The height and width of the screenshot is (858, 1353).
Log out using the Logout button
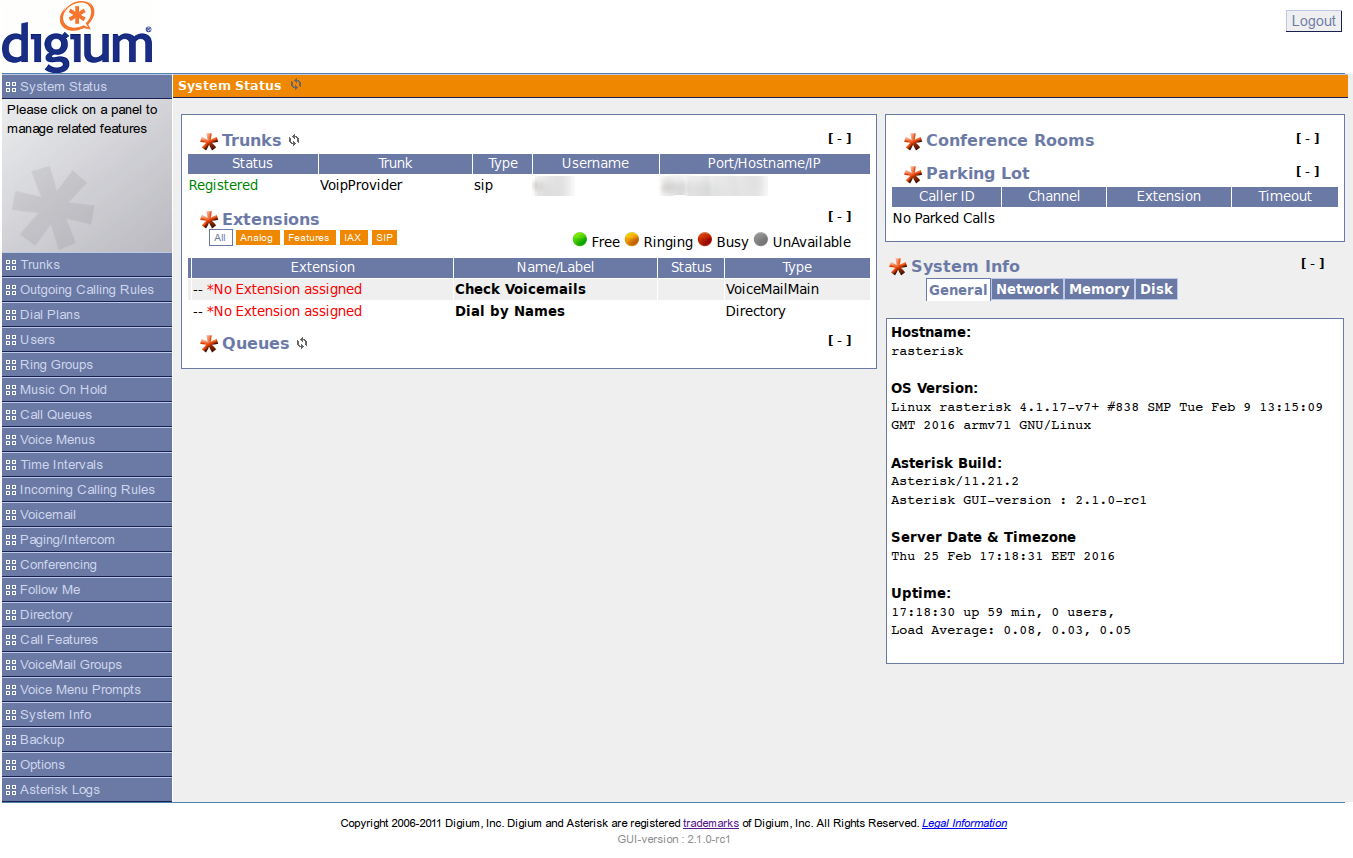tap(1313, 21)
